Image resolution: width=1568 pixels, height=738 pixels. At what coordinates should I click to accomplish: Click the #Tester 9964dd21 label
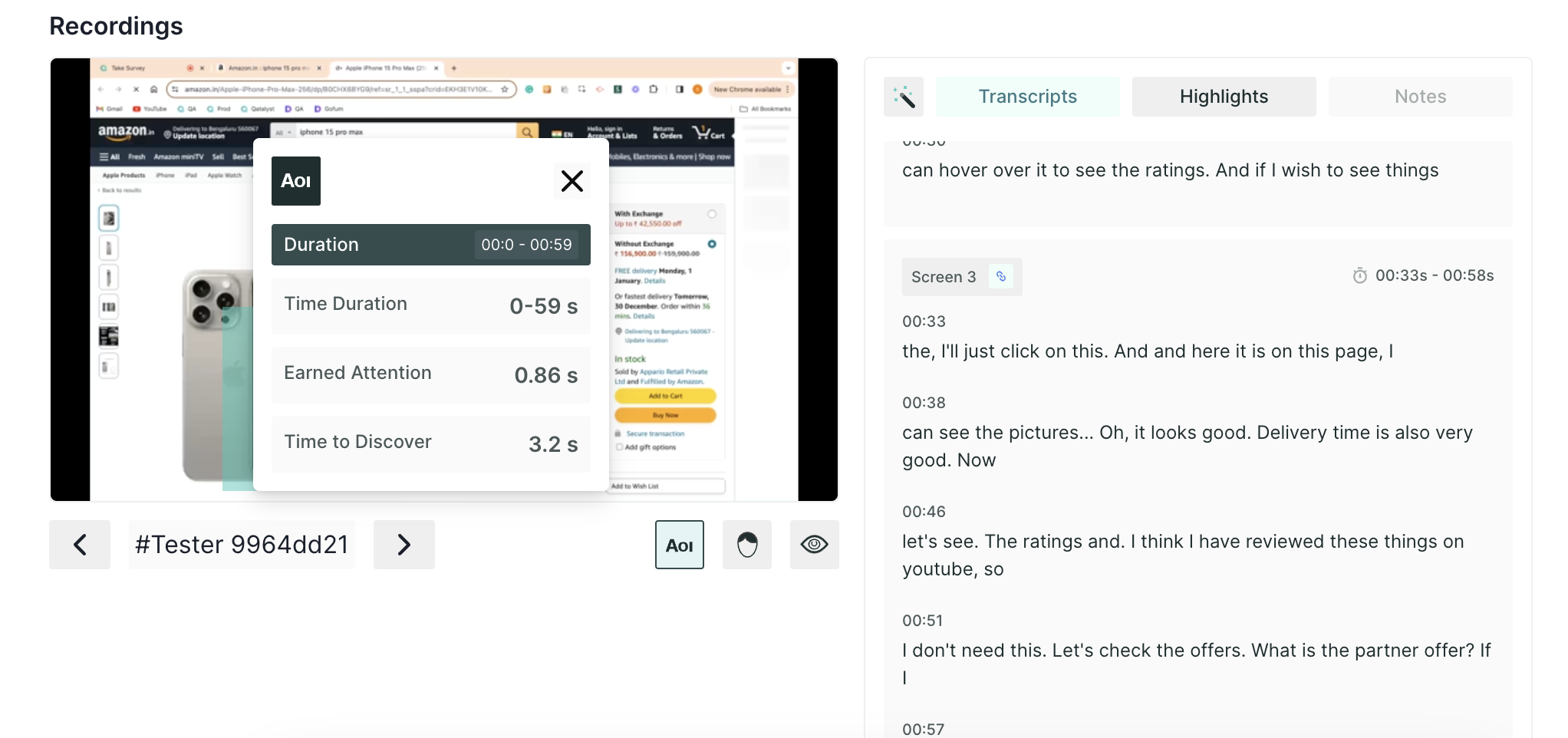[x=242, y=545]
